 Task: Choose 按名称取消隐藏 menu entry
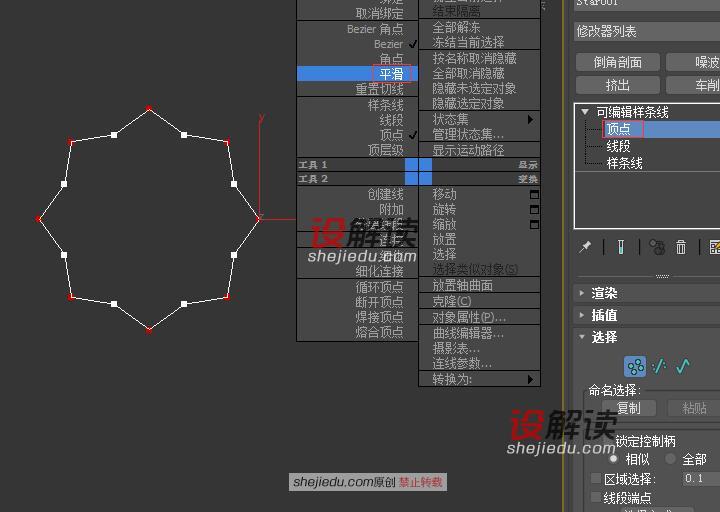[474, 58]
